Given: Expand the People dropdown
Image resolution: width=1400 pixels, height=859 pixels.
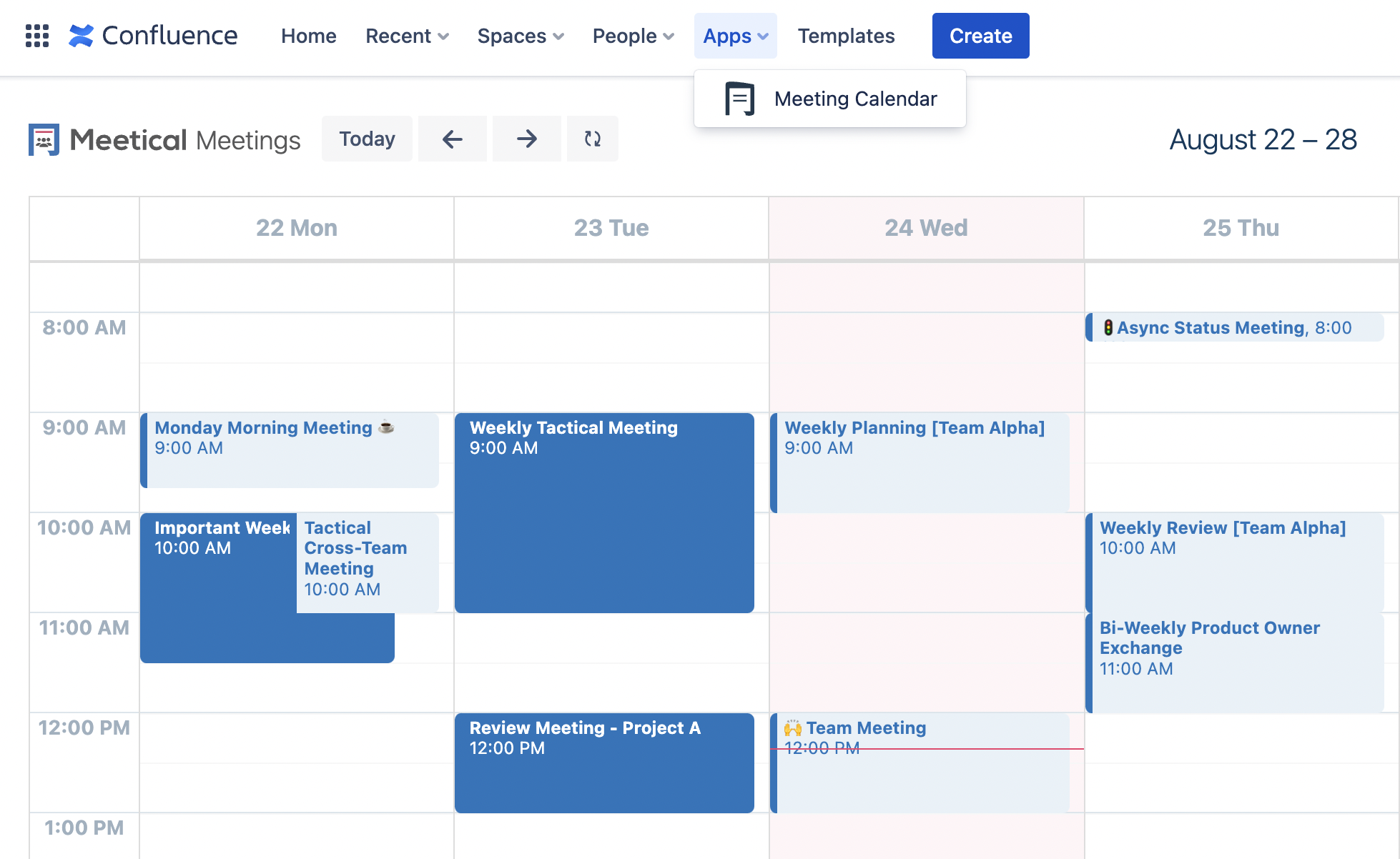Looking at the screenshot, I should (632, 36).
